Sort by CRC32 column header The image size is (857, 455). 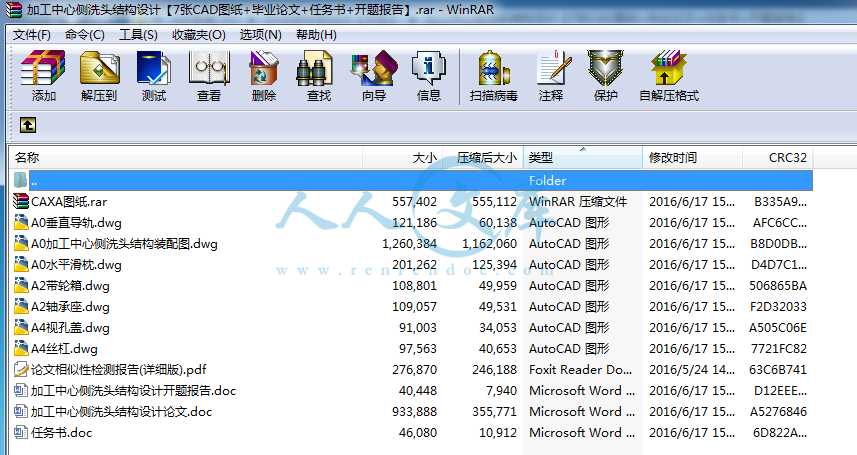[x=778, y=158]
